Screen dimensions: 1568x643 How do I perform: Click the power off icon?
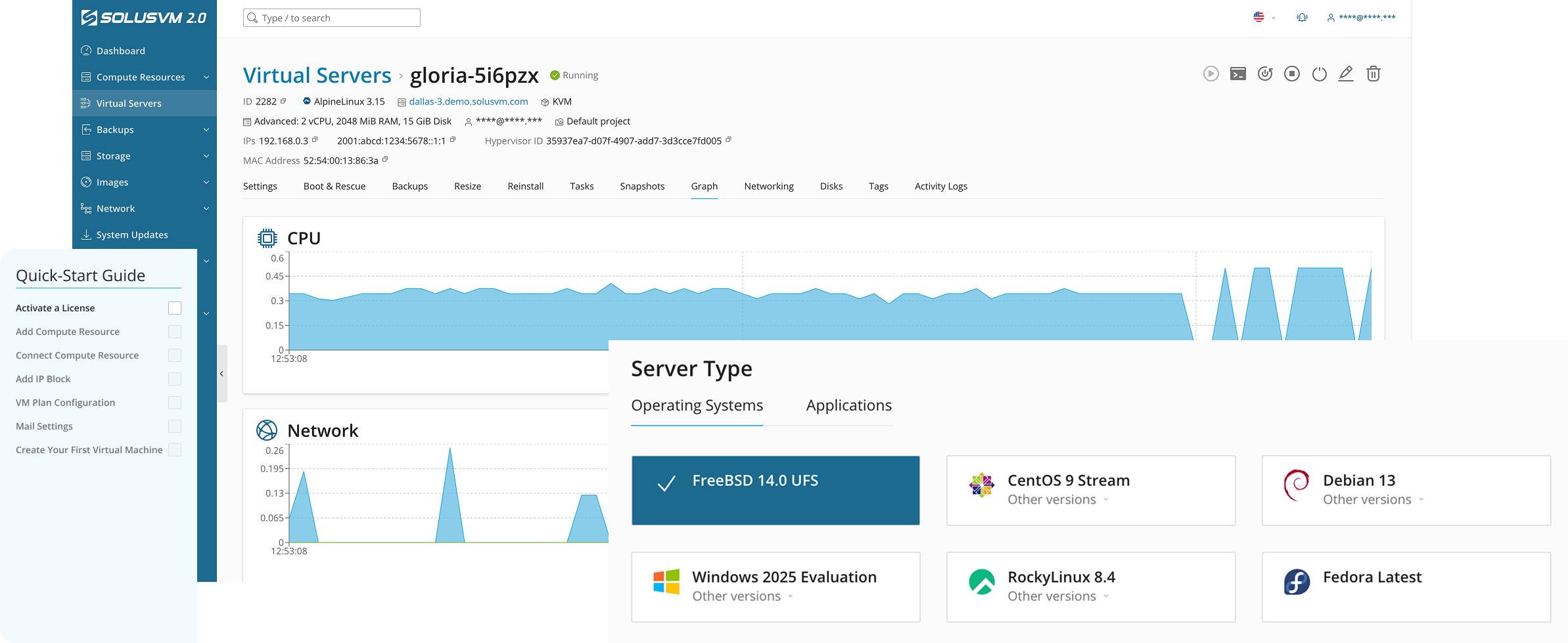point(1319,74)
